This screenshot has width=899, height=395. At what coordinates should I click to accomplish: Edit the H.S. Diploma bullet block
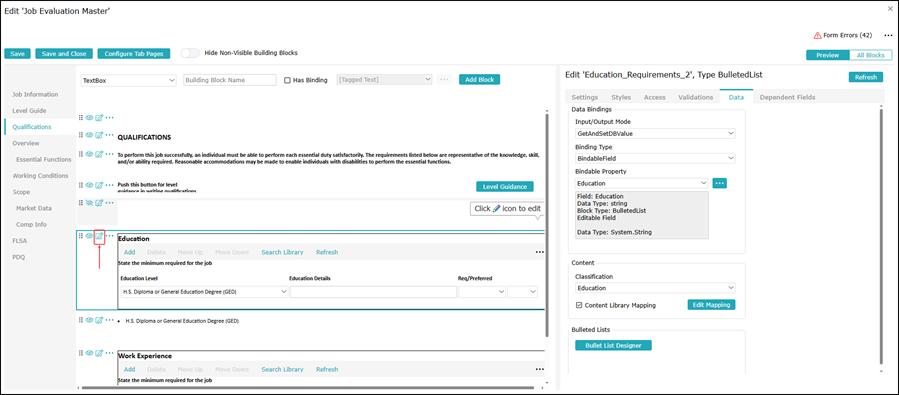coord(99,320)
